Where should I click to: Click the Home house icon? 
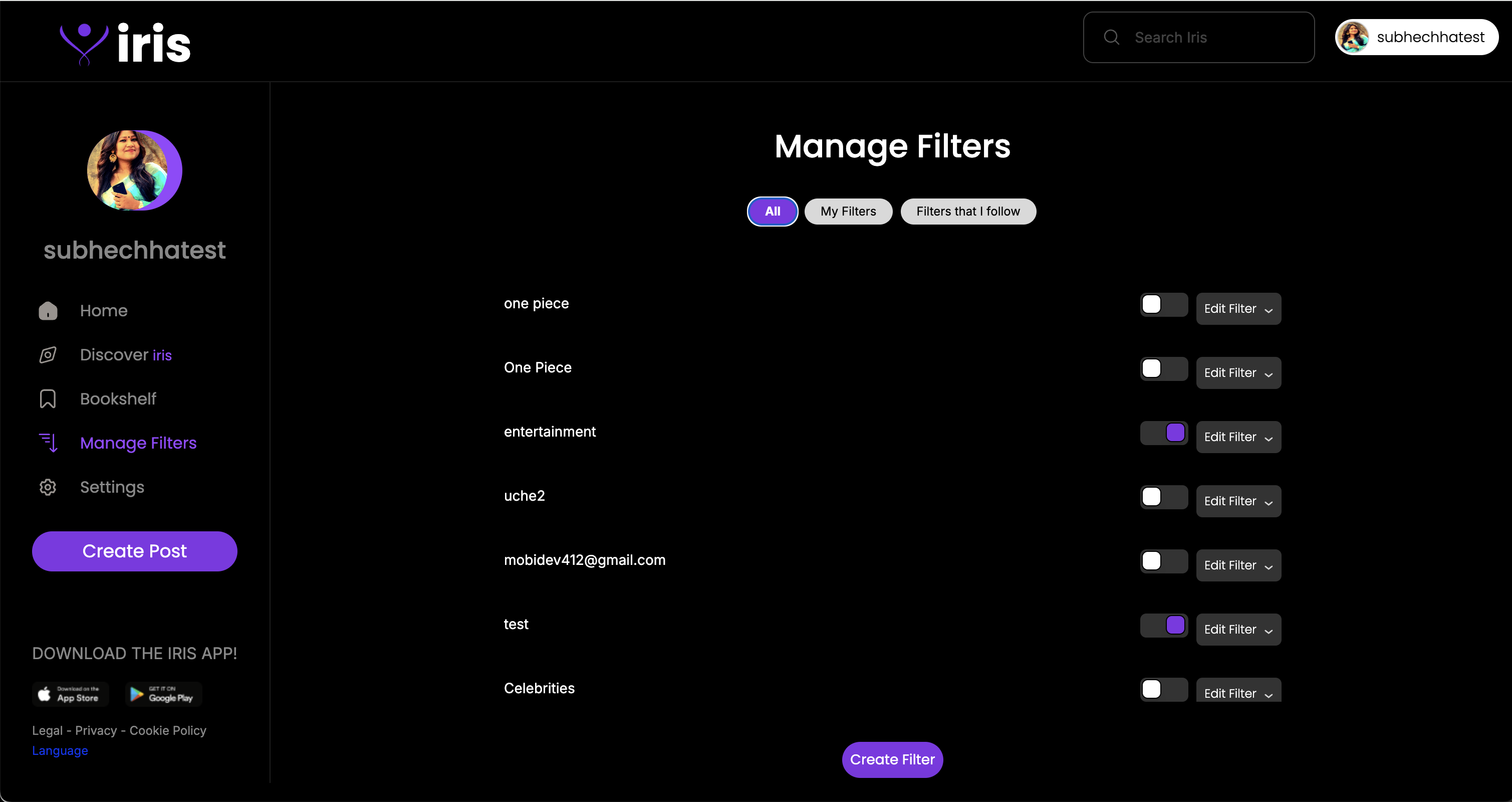click(x=48, y=311)
